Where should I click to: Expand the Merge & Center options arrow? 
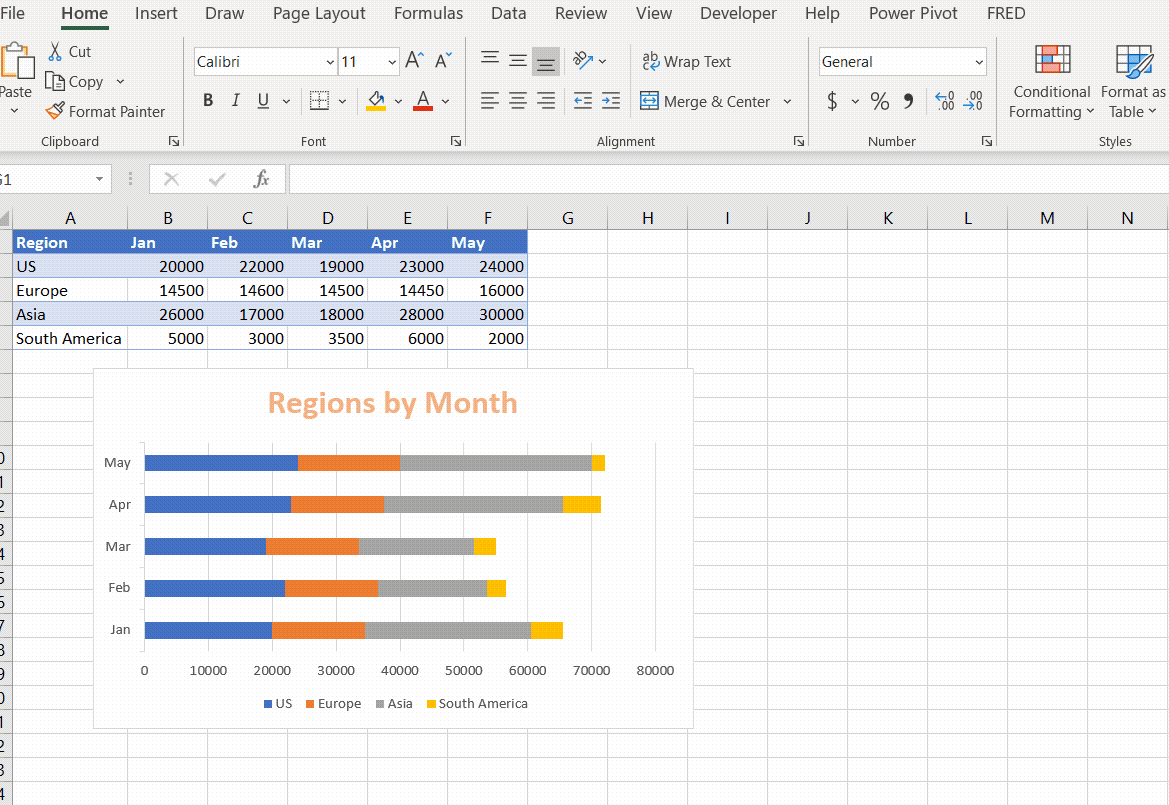tap(787, 101)
